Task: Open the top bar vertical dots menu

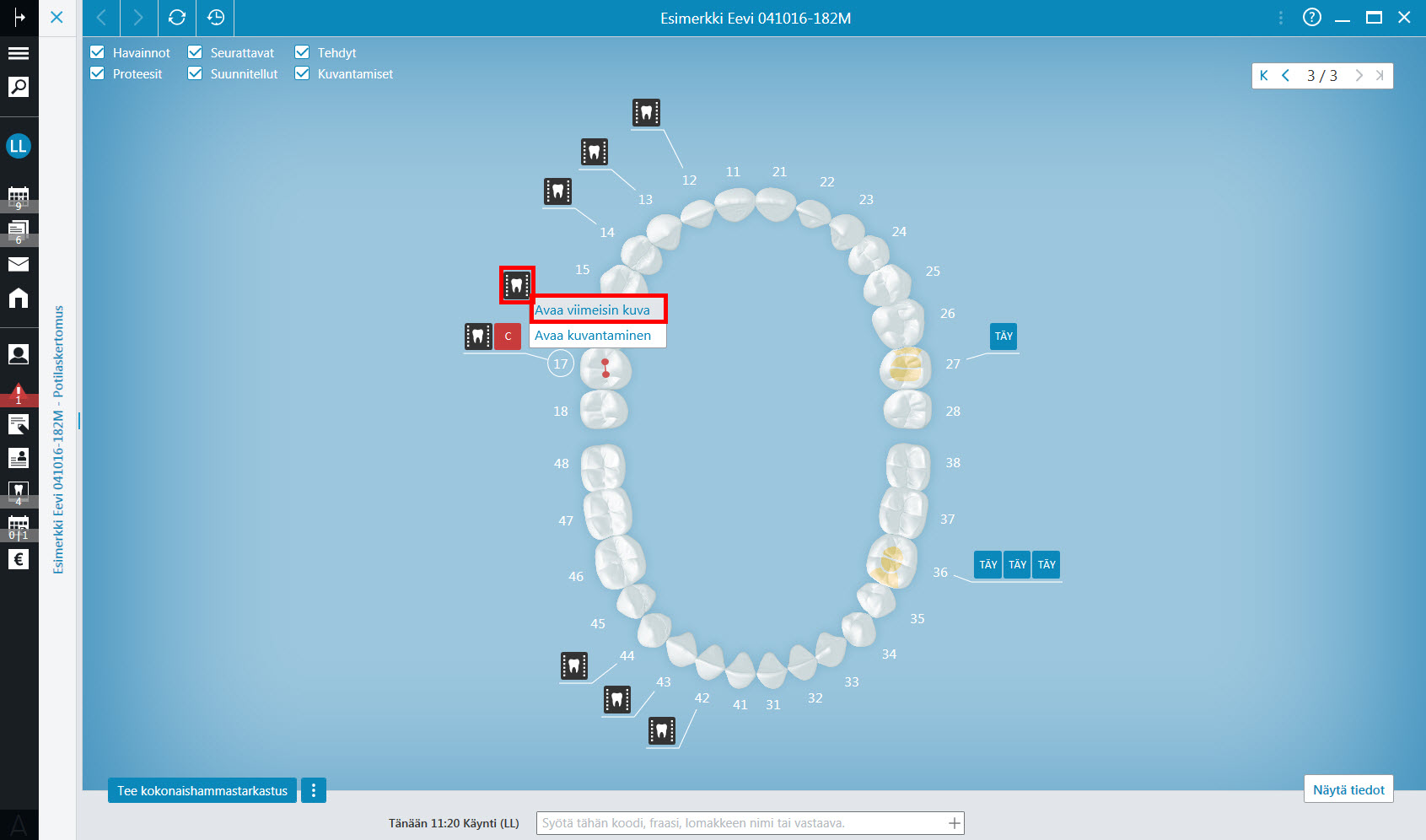Action: click(1281, 18)
